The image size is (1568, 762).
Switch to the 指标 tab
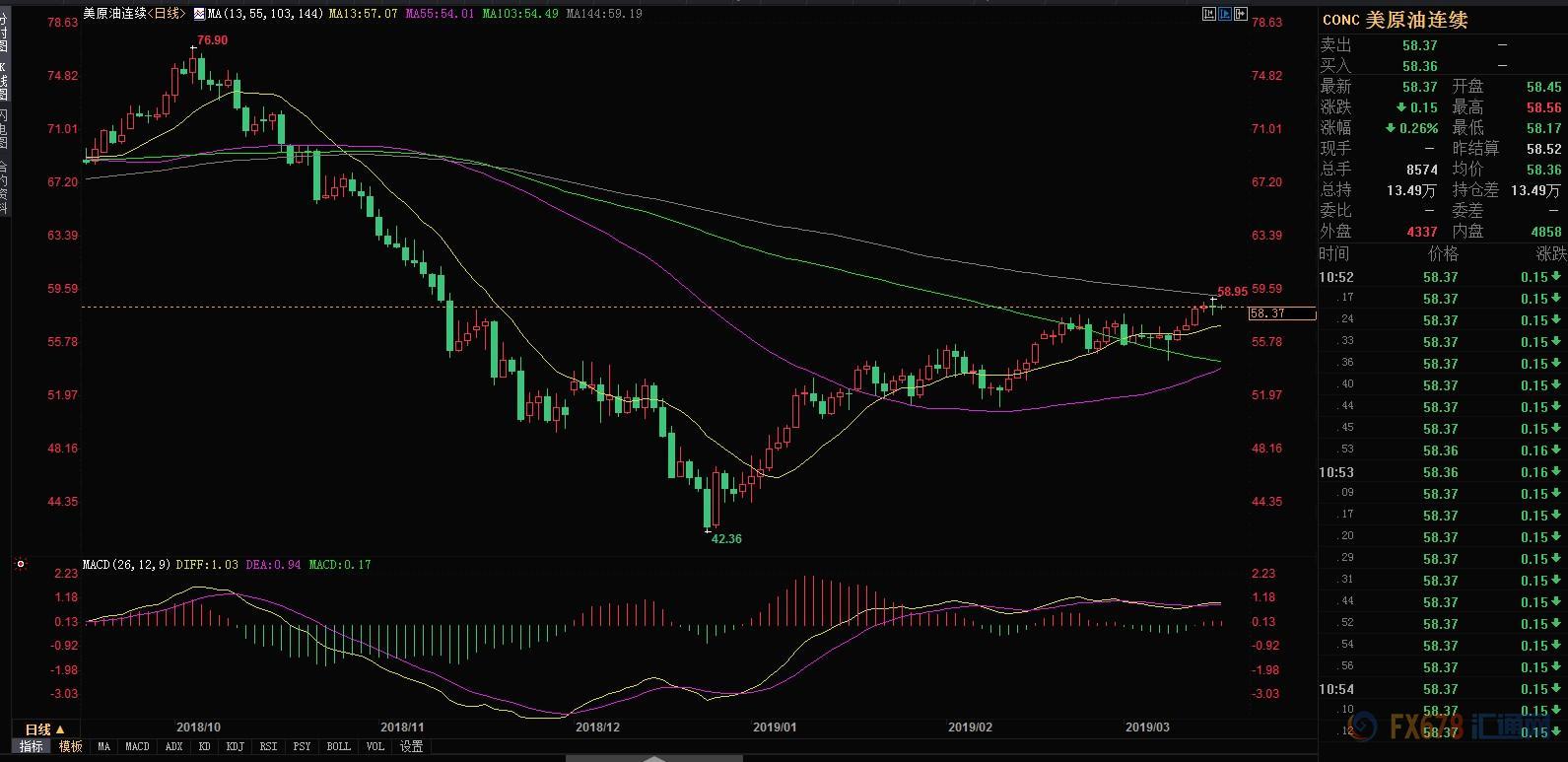[x=32, y=746]
